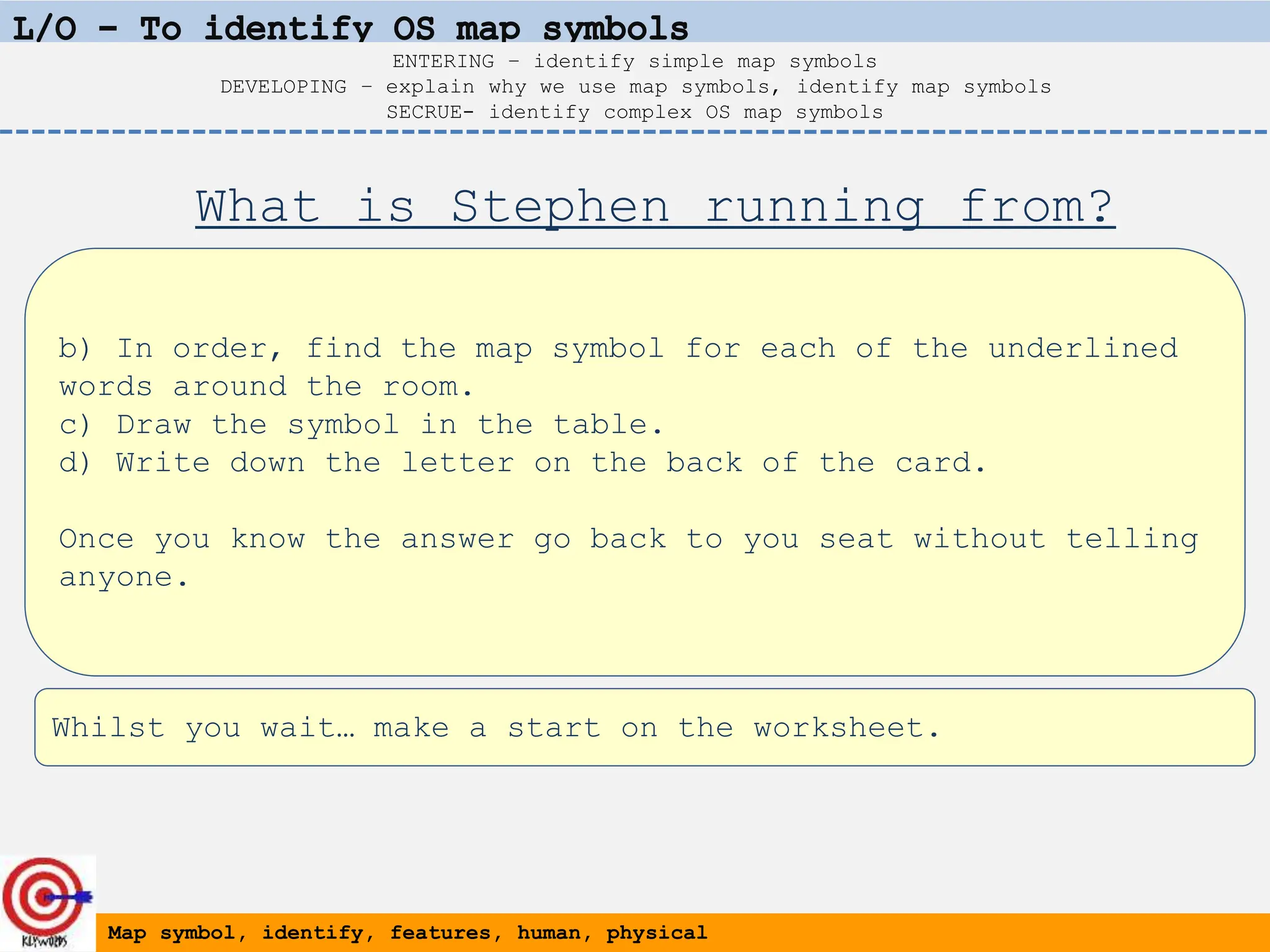Click the 'Once you know the answer' paragraph

629,558
